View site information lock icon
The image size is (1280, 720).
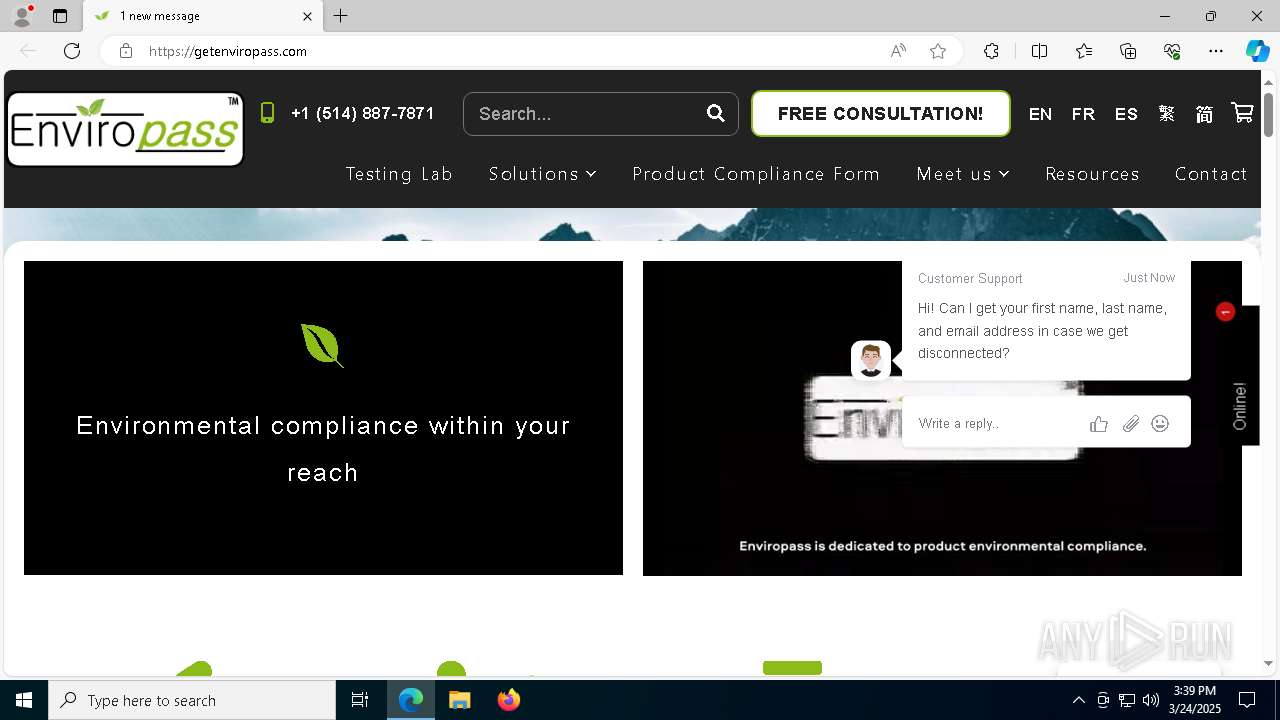click(126, 51)
